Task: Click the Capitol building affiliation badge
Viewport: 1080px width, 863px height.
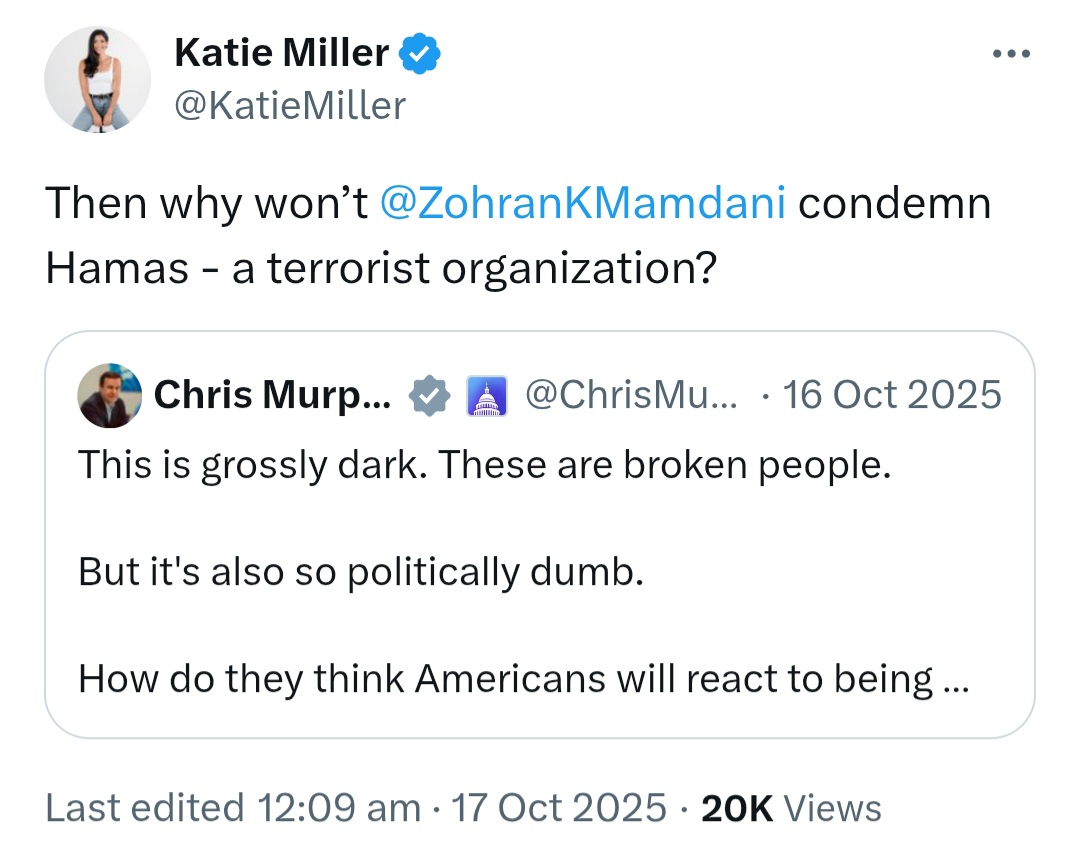Action: coord(487,395)
